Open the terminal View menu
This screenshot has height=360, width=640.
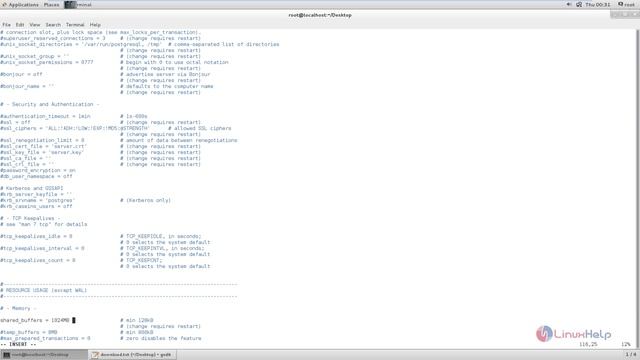point(35,25)
